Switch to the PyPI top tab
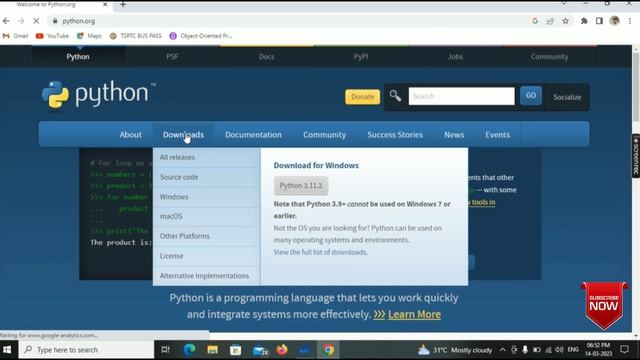The height and width of the screenshot is (360, 640). point(361,57)
